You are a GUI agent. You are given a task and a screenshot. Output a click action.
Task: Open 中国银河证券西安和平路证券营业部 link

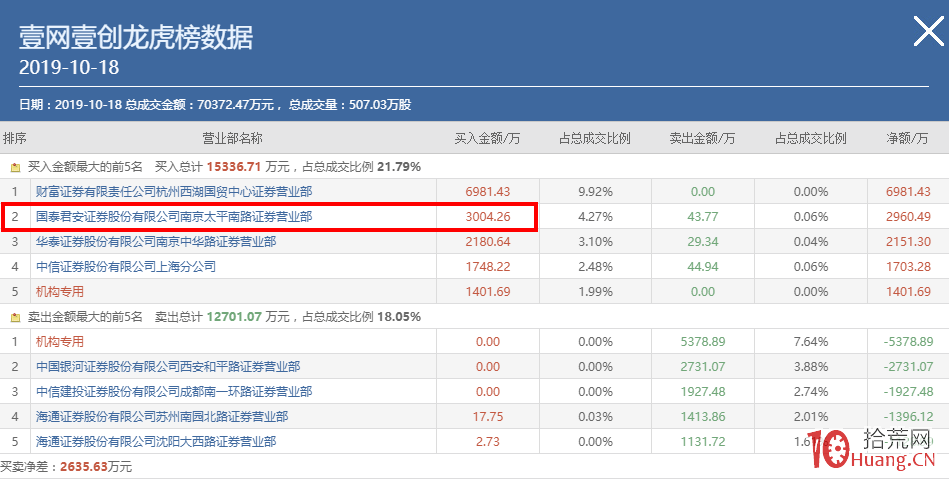168,367
